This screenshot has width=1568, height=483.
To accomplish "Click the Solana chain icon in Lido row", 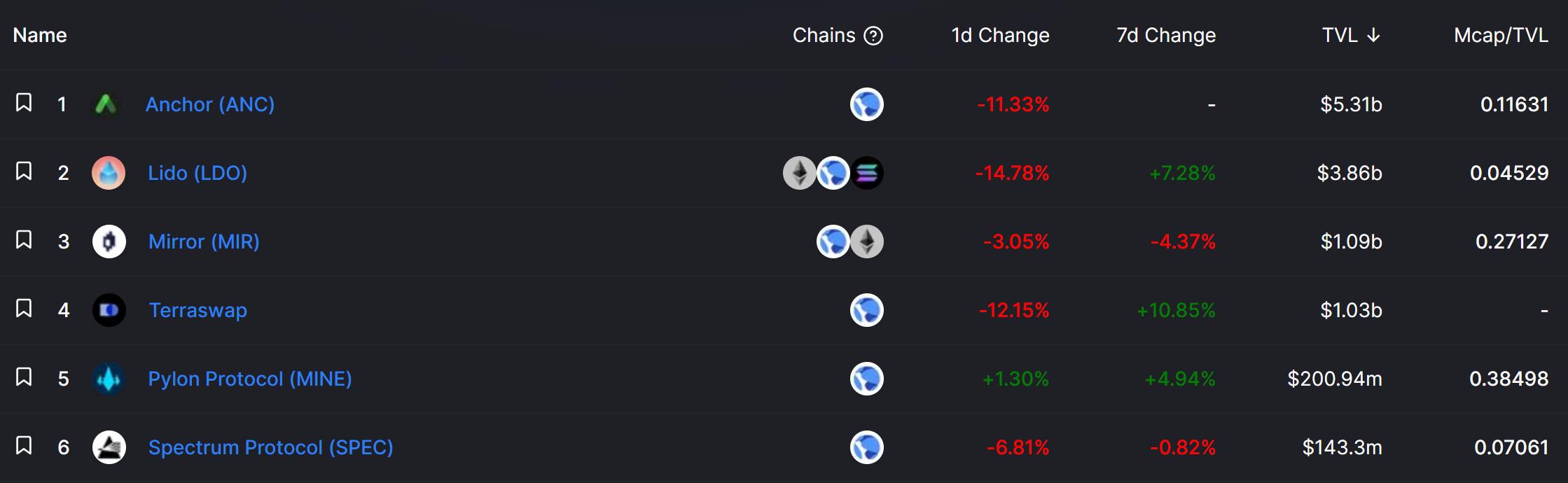I will point(867,173).
